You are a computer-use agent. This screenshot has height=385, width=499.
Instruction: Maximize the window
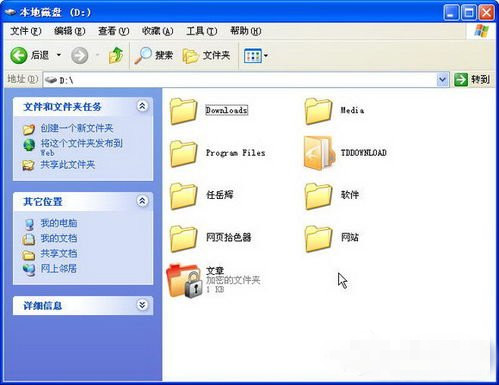(x=469, y=13)
